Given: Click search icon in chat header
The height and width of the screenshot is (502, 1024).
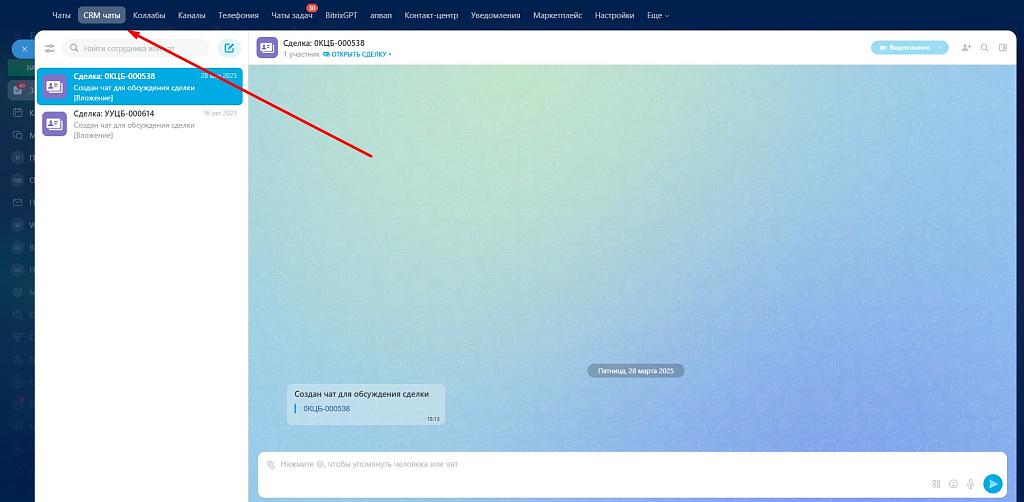Looking at the screenshot, I should 985,47.
